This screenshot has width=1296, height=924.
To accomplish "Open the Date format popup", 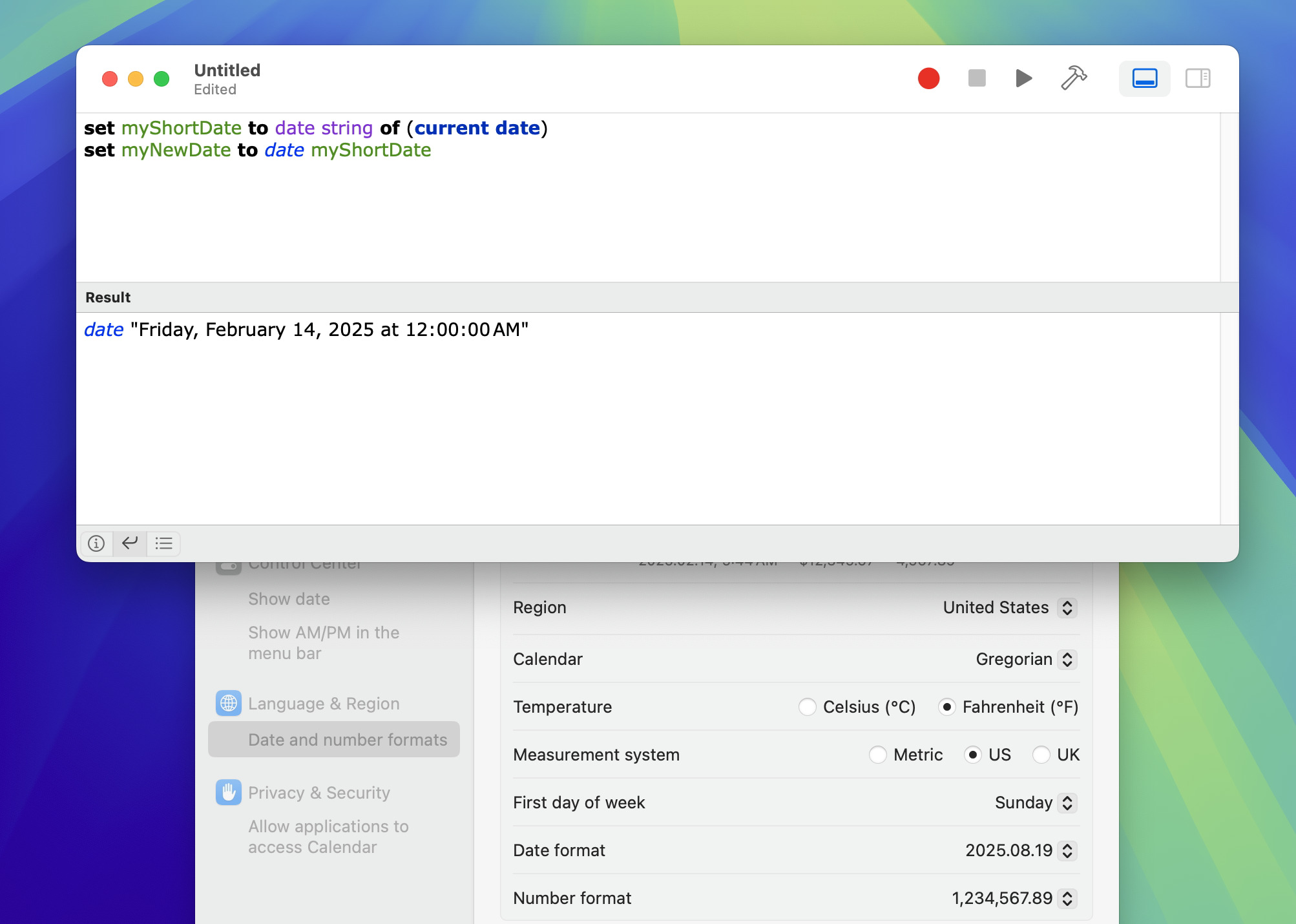I will point(1021,850).
